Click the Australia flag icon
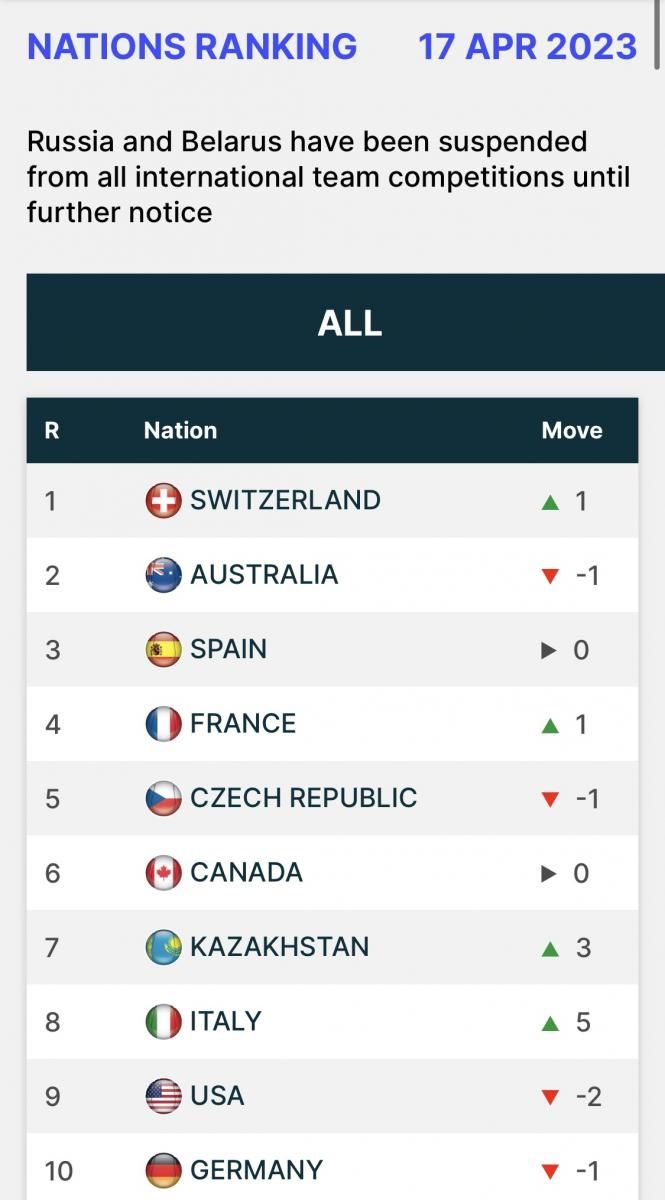The height and width of the screenshot is (1200, 665). click(x=163, y=575)
